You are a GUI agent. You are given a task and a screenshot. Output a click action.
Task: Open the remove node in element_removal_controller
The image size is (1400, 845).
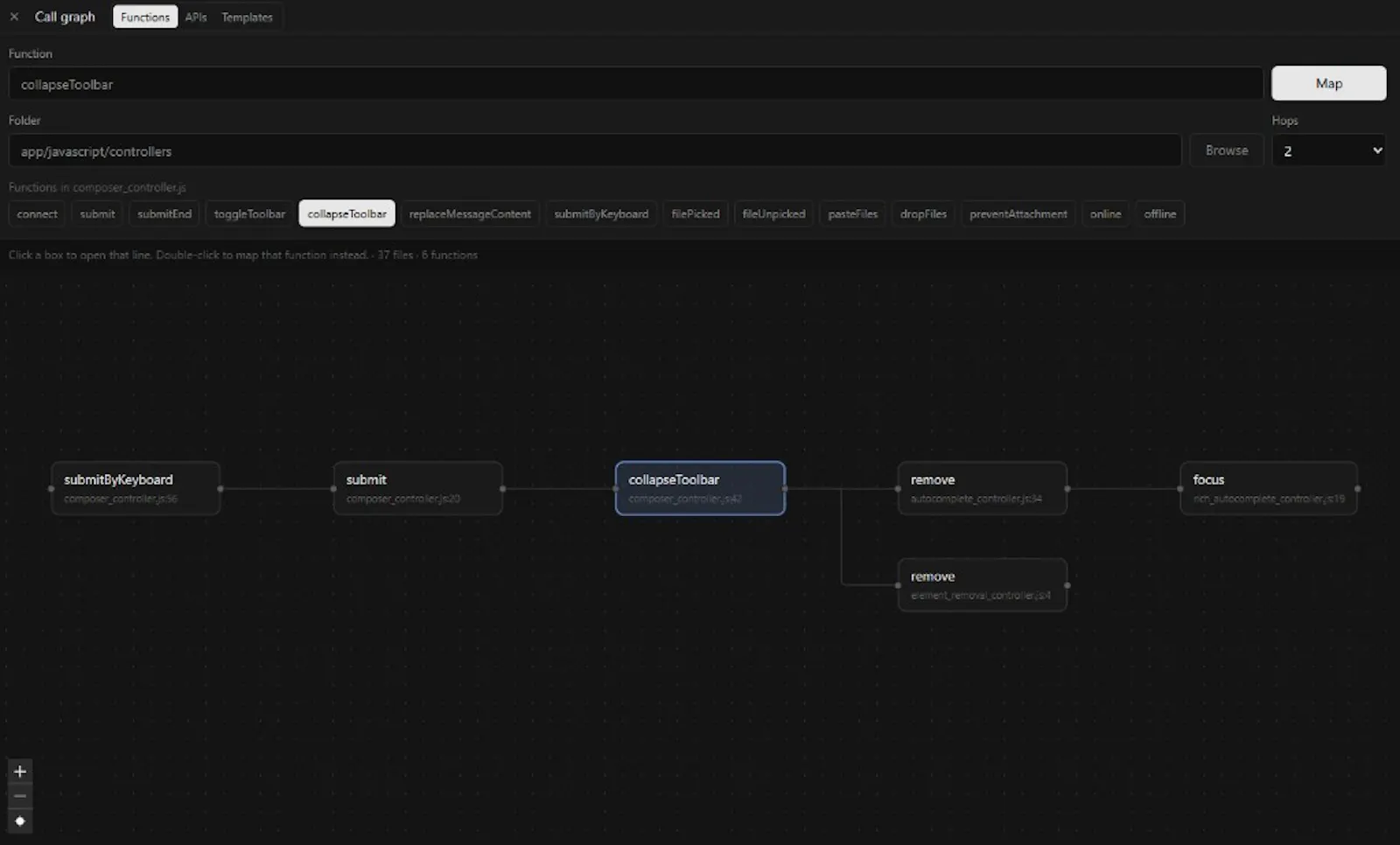[982, 585]
